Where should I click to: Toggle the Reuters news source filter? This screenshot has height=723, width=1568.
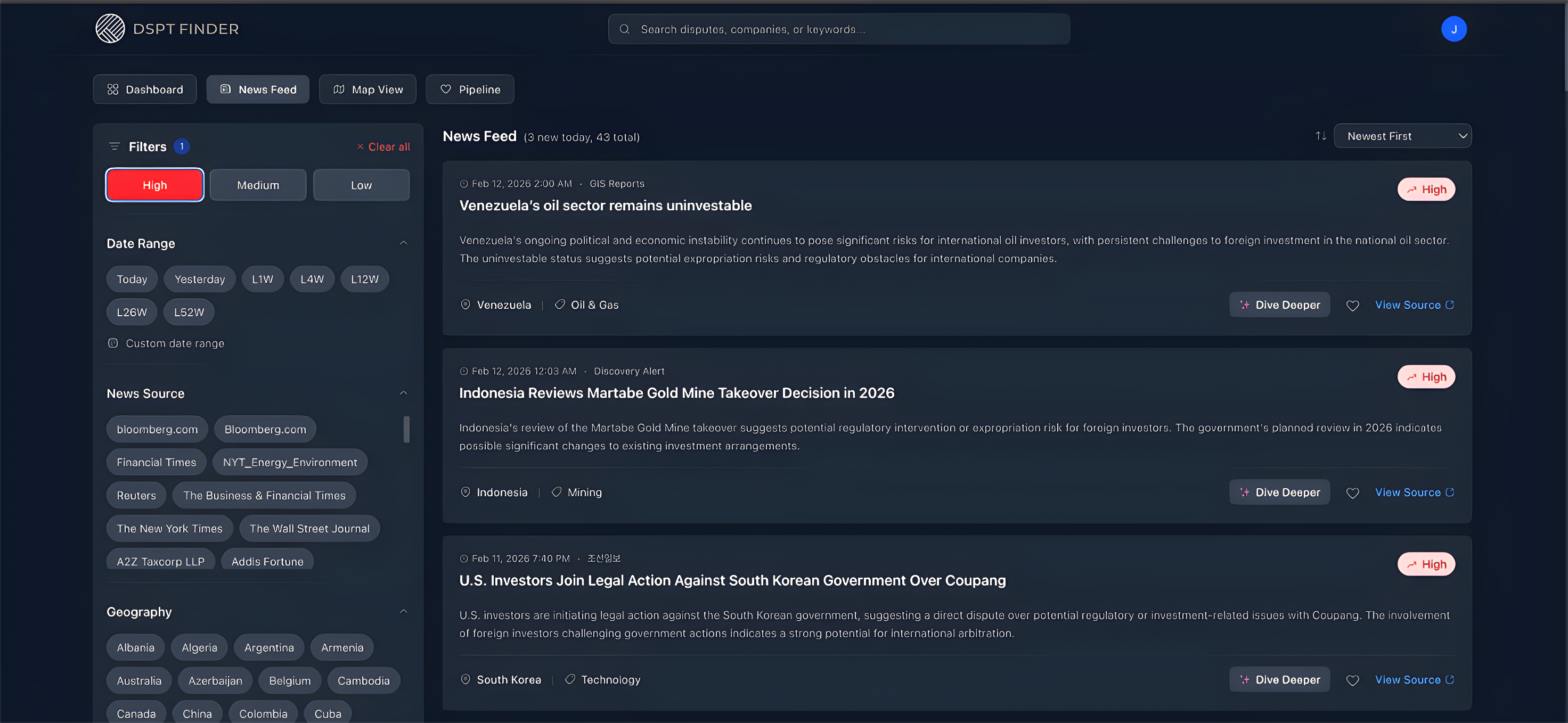pyautogui.click(x=136, y=495)
